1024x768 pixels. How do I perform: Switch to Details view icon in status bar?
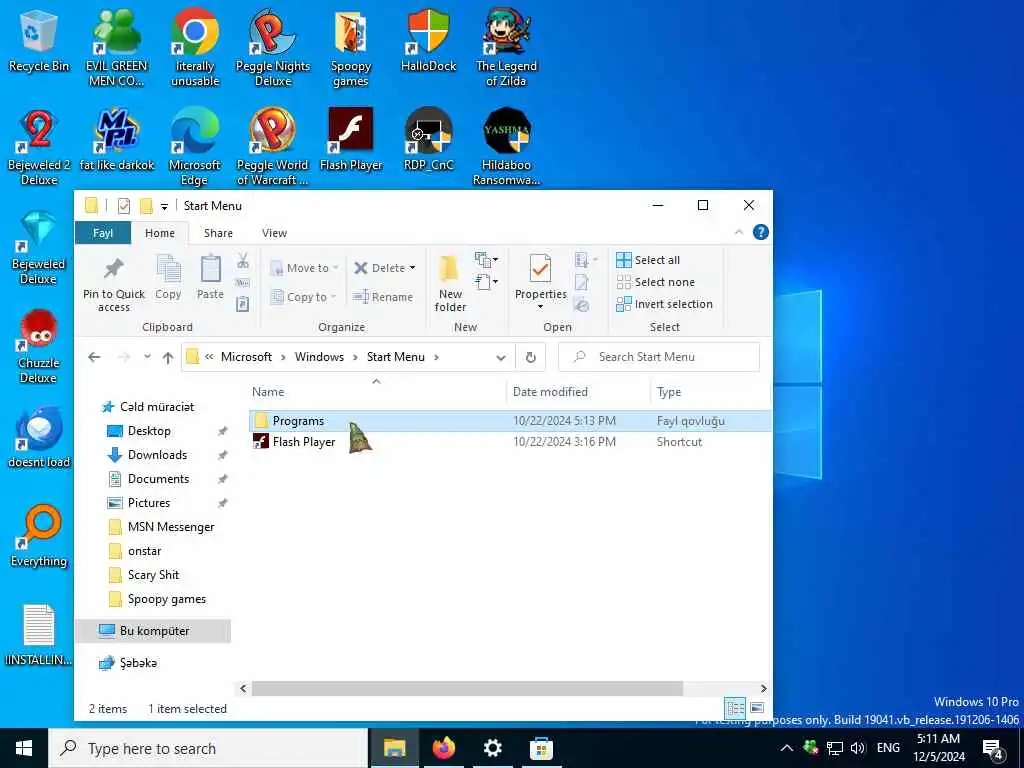tap(735, 708)
